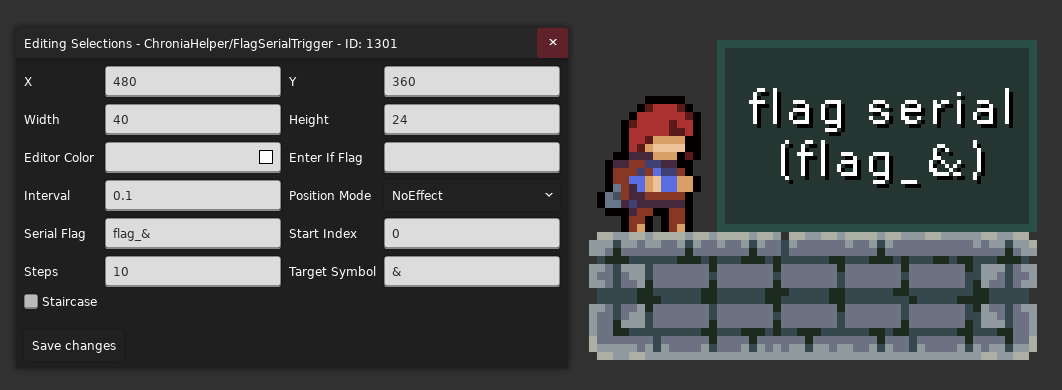
Task: Edit the Serial Flag field flag_&
Action: [x=193, y=233]
